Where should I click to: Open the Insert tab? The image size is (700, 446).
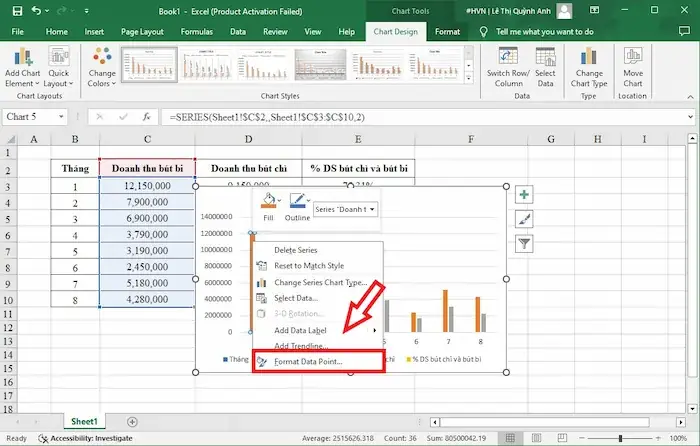pos(94,32)
